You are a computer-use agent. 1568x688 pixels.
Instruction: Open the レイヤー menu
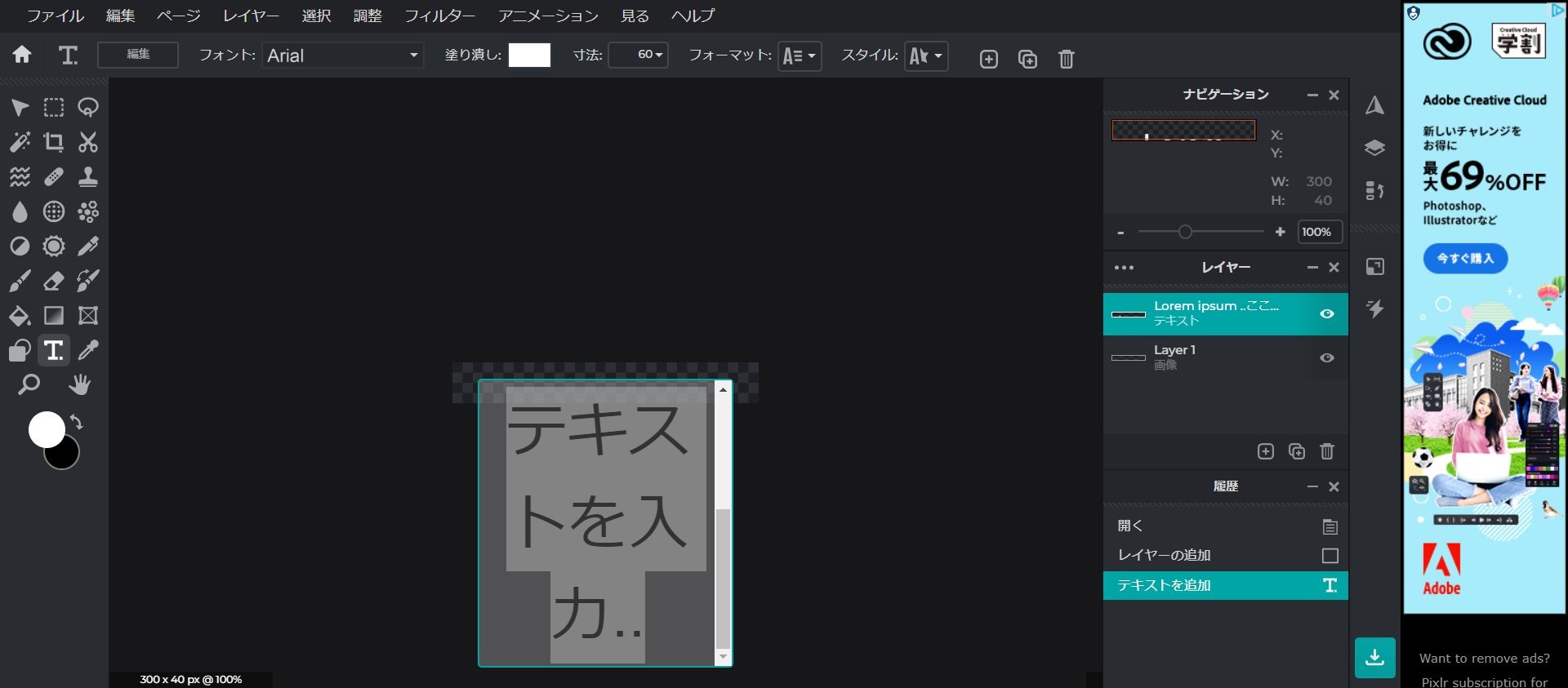click(x=251, y=16)
